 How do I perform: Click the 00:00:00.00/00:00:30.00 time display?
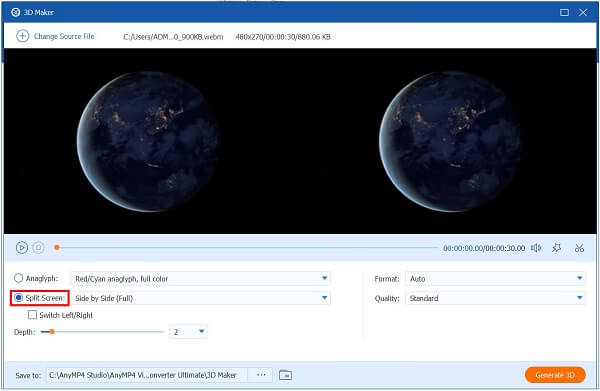point(484,248)
